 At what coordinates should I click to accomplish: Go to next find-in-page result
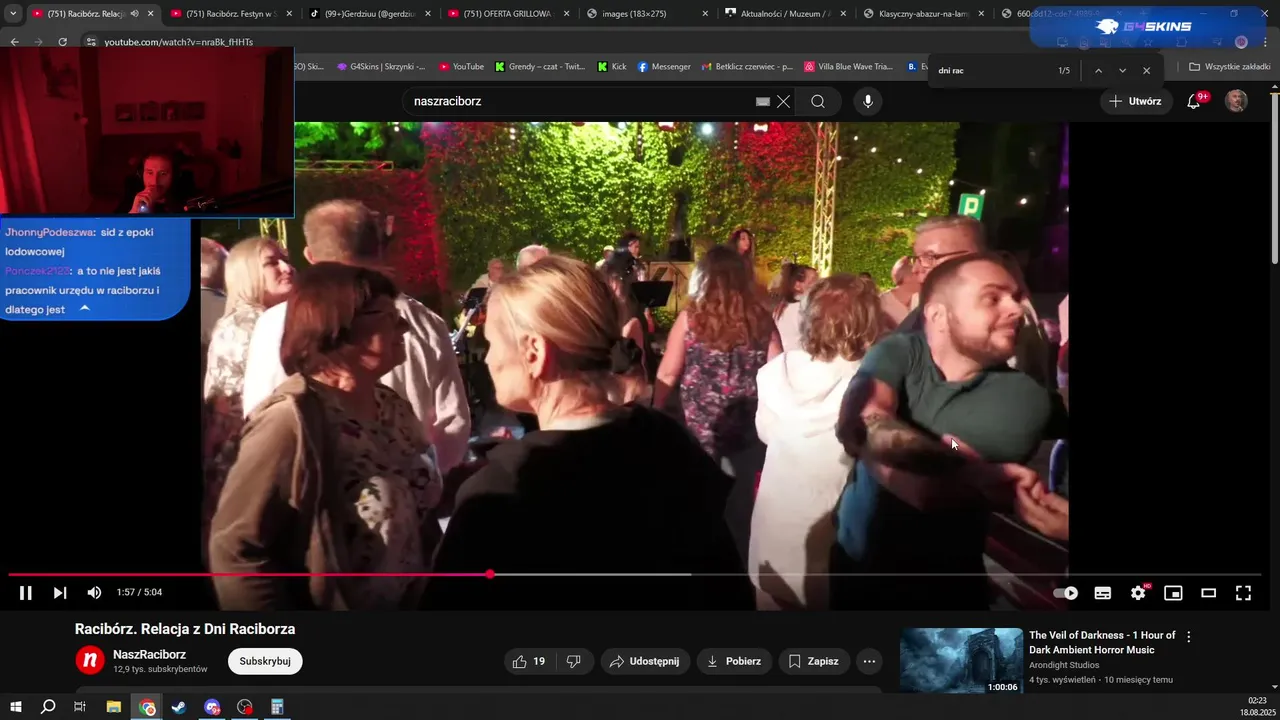point(1123,71)
